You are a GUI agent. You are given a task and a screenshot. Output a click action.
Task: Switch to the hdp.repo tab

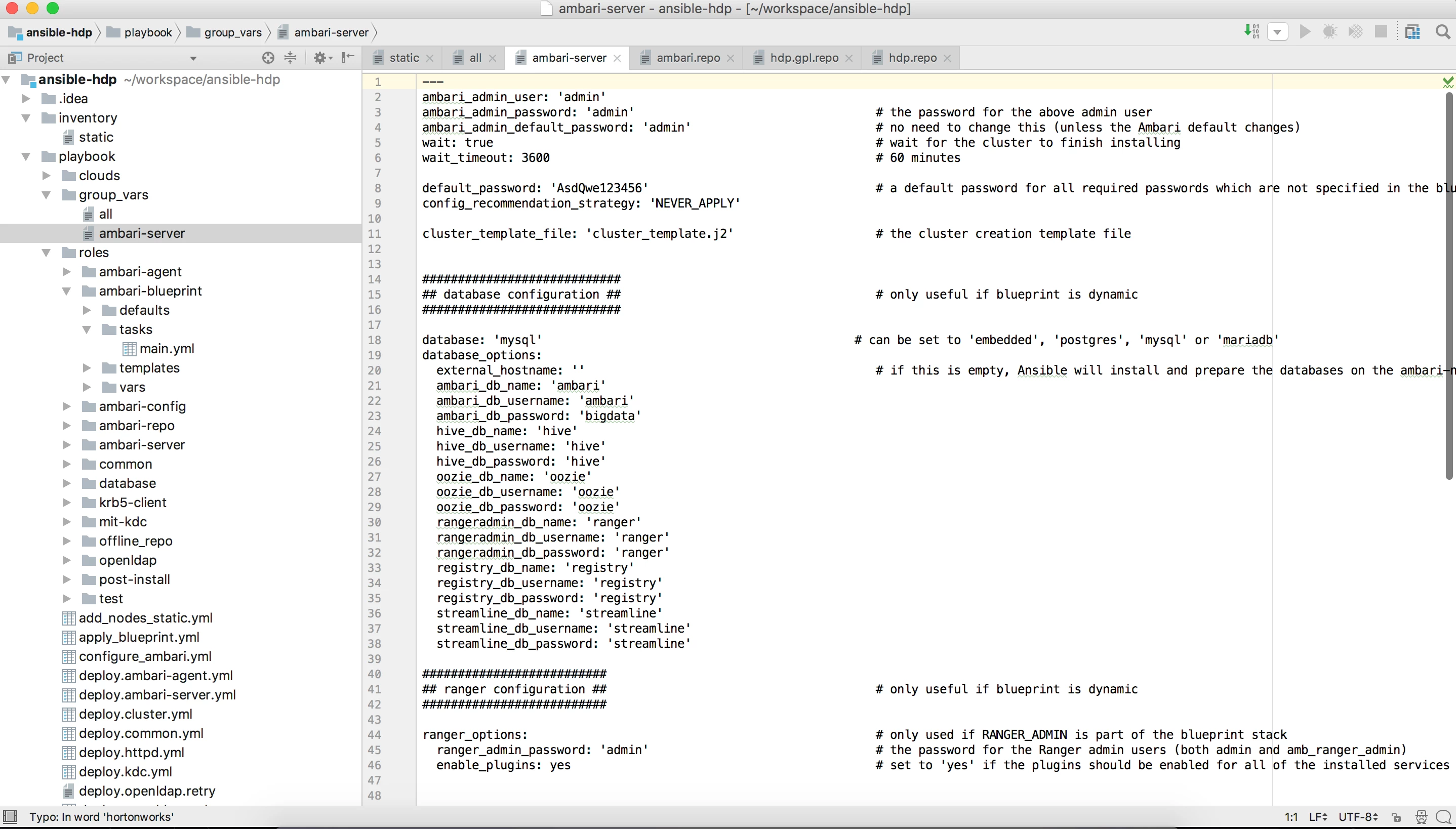click(x=912, y=58)
